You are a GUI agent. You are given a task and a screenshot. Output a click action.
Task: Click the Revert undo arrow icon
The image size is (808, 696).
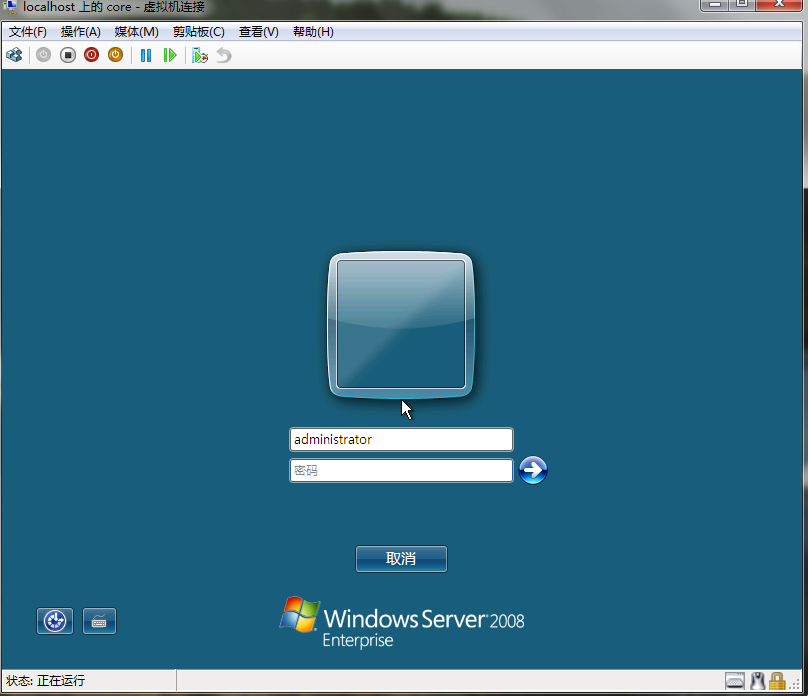(x=224, y=55)
